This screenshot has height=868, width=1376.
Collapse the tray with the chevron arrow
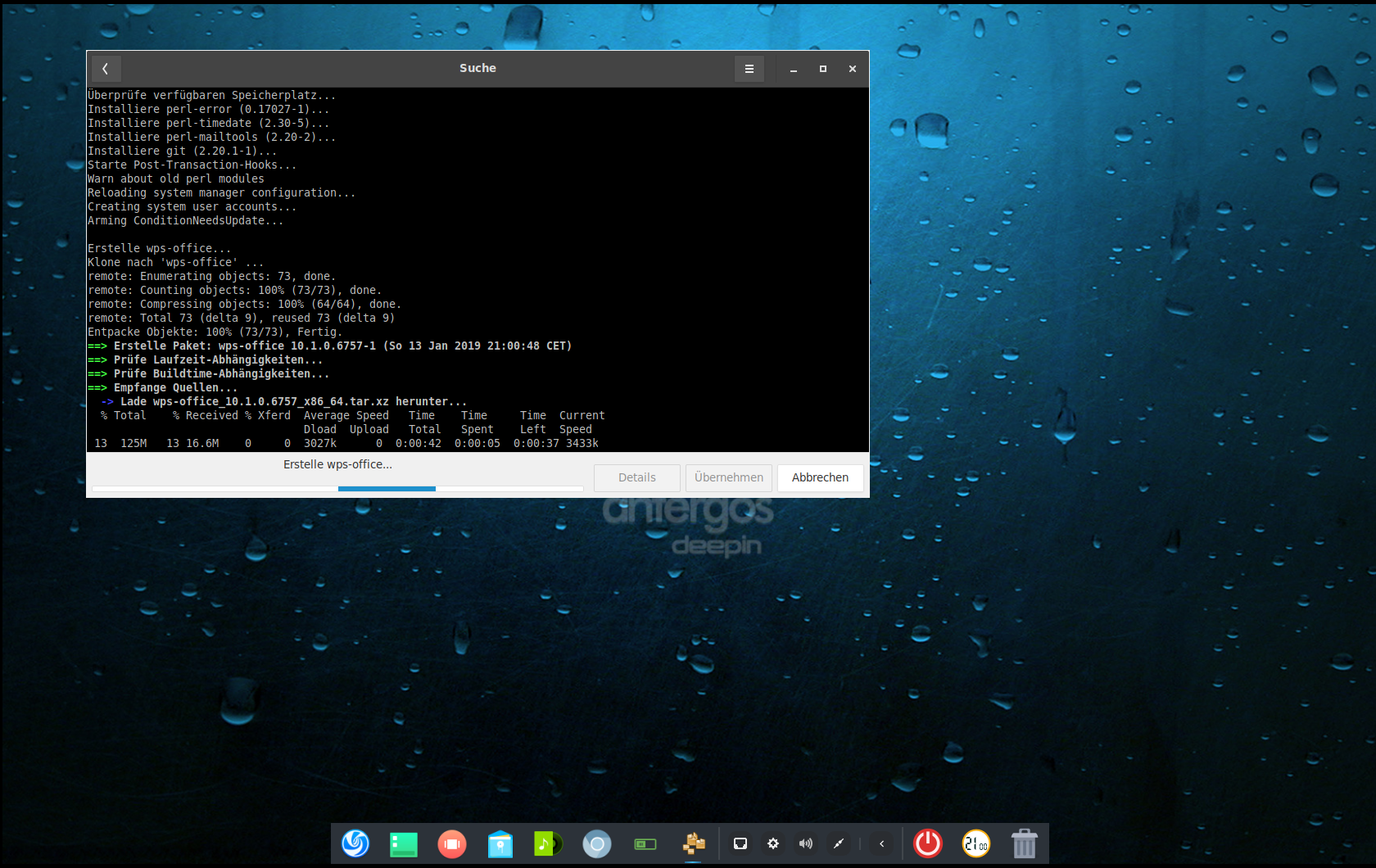pyautogui.click(x=882, y=843)
